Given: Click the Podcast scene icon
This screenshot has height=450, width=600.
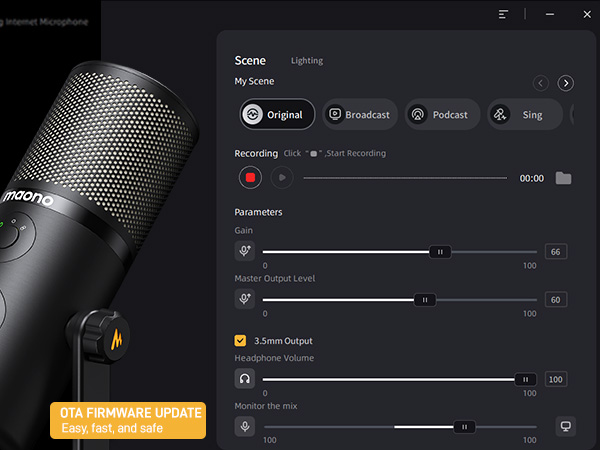Looking at the screenshot, I should [417, 114].
